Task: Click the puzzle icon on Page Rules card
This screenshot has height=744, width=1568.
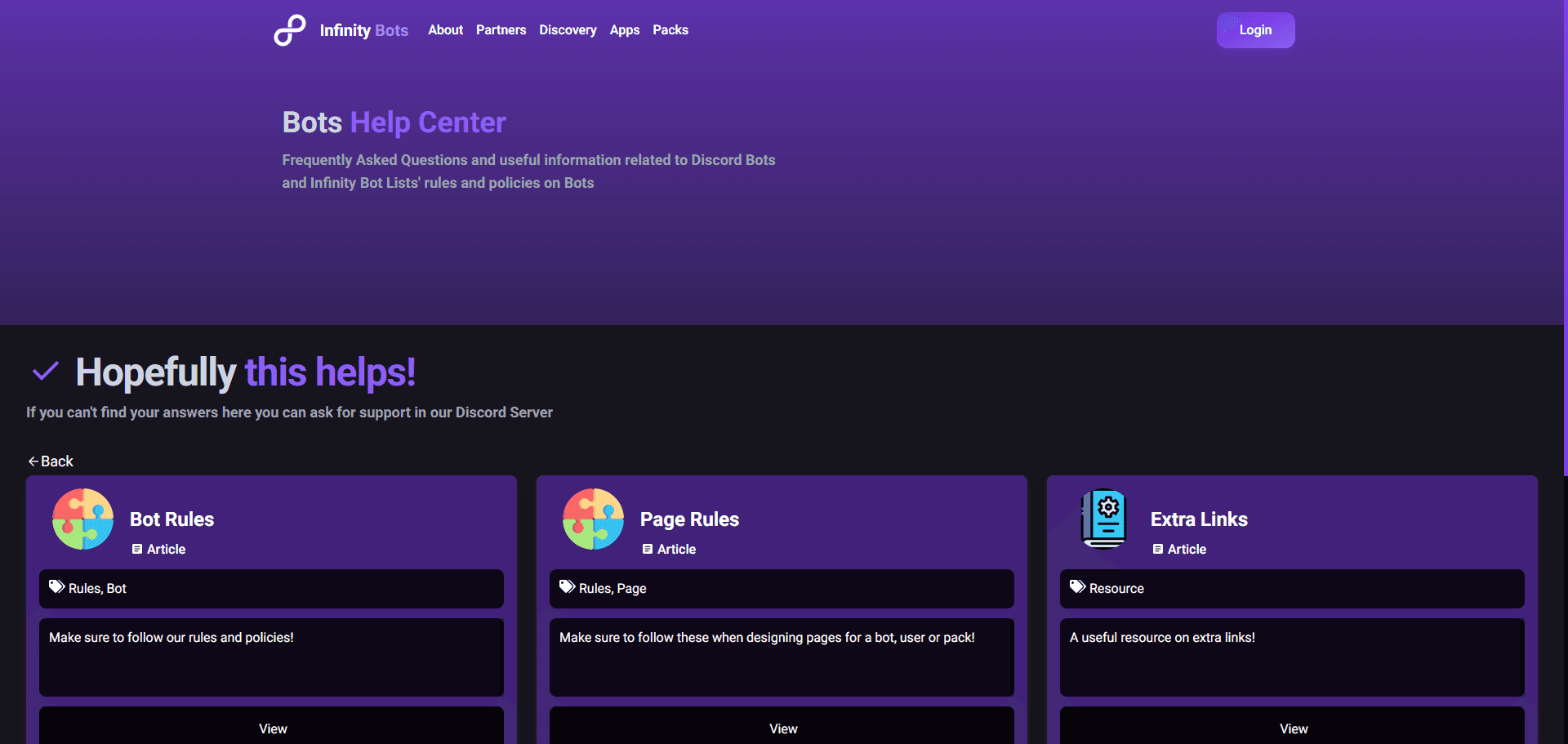Action: 594,519
